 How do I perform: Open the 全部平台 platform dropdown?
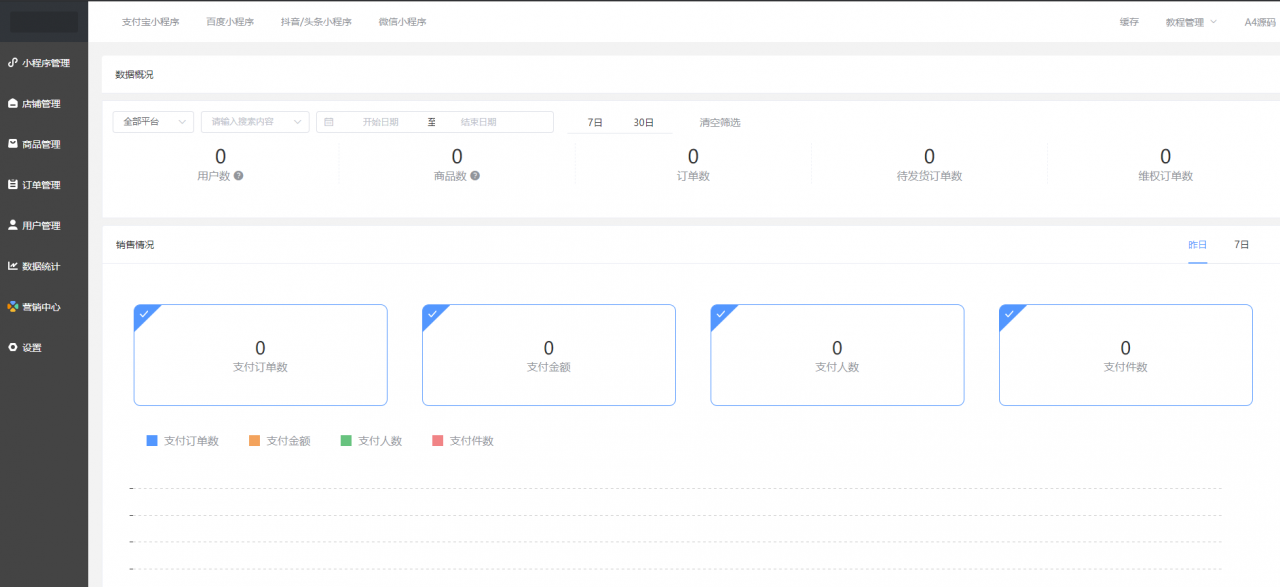153,122
